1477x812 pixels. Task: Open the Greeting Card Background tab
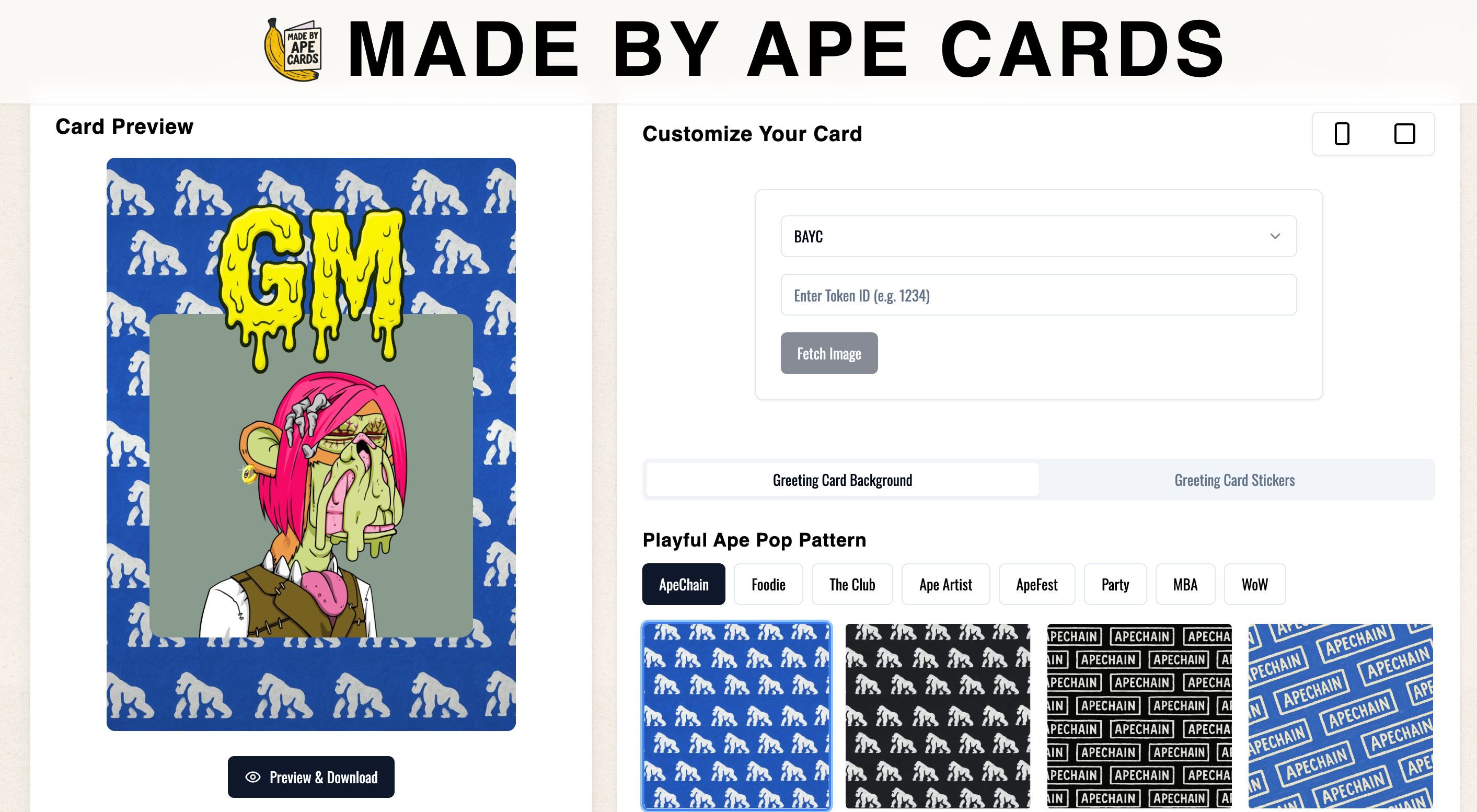click(841, 480)
